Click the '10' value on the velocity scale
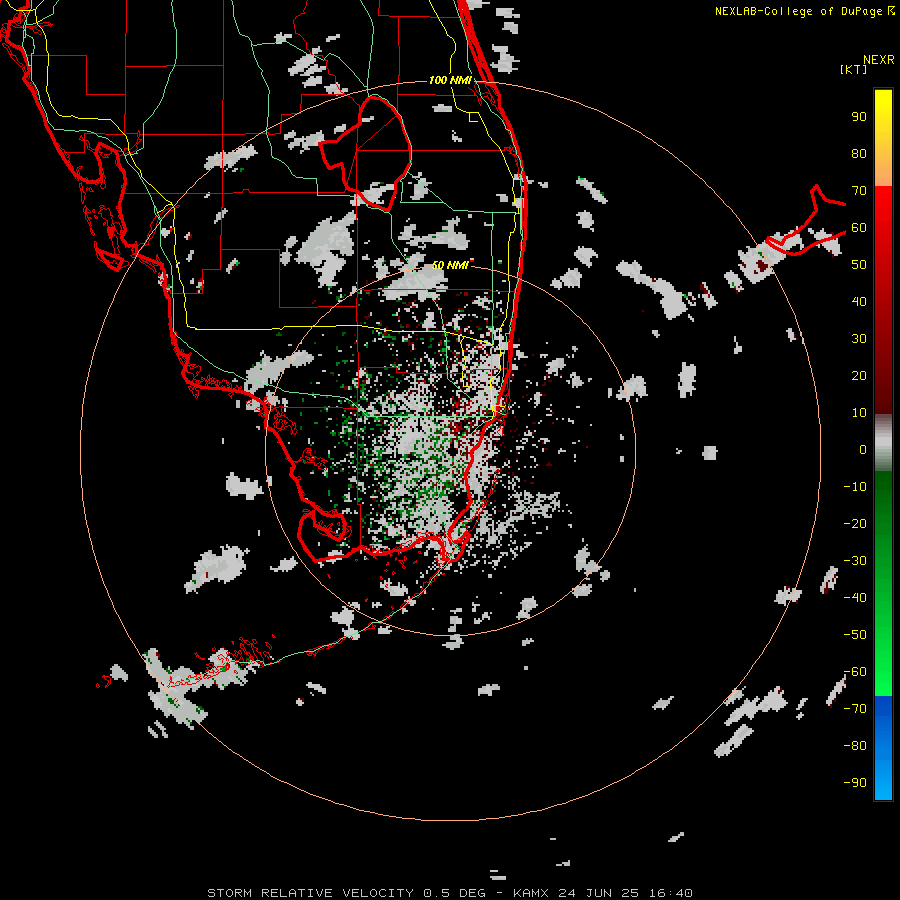This screenshot has height=900, width=900. (x=859, y=413)
